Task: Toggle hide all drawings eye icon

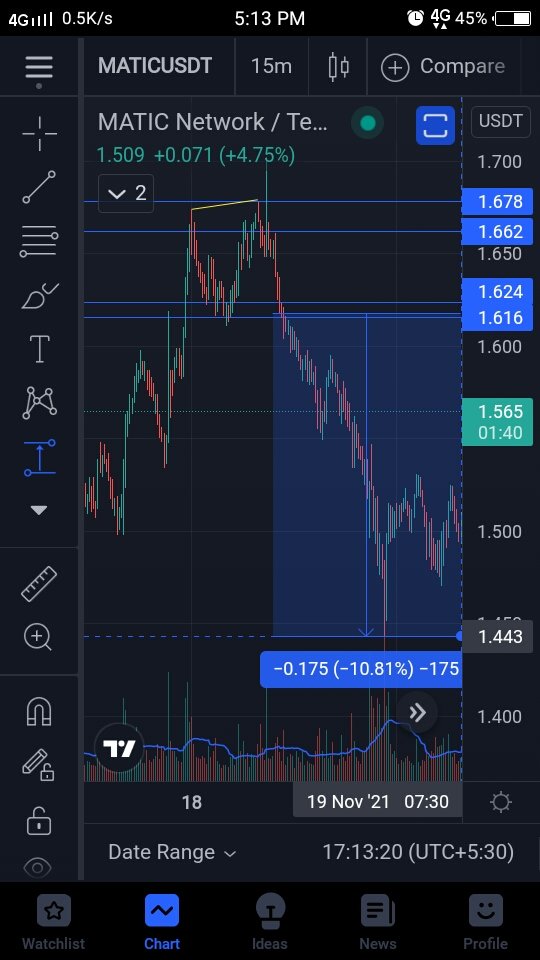Action: [38, 868]
